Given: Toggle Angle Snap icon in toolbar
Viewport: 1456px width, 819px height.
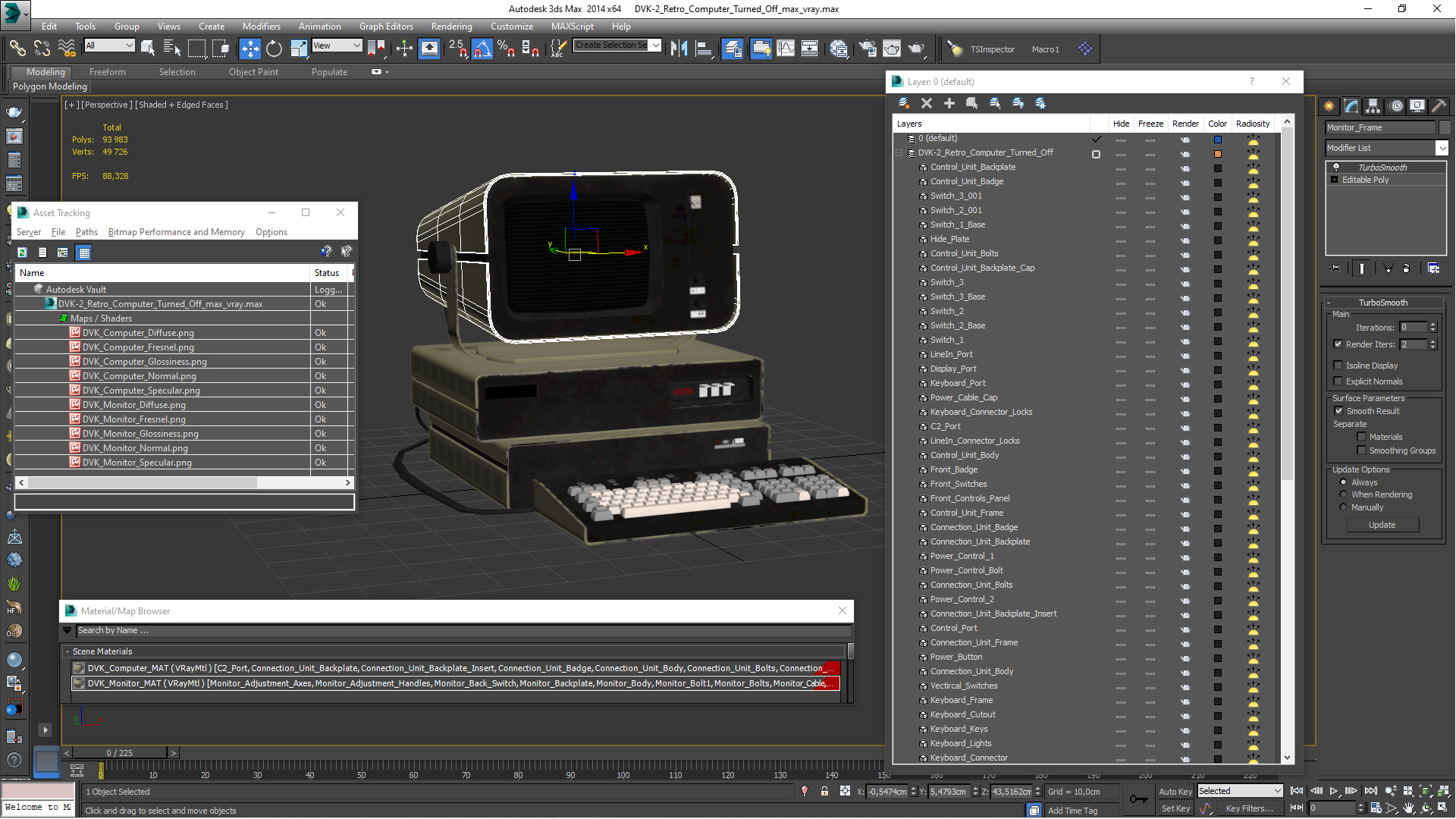Looking at the screenshot, I should click(482, 49).
